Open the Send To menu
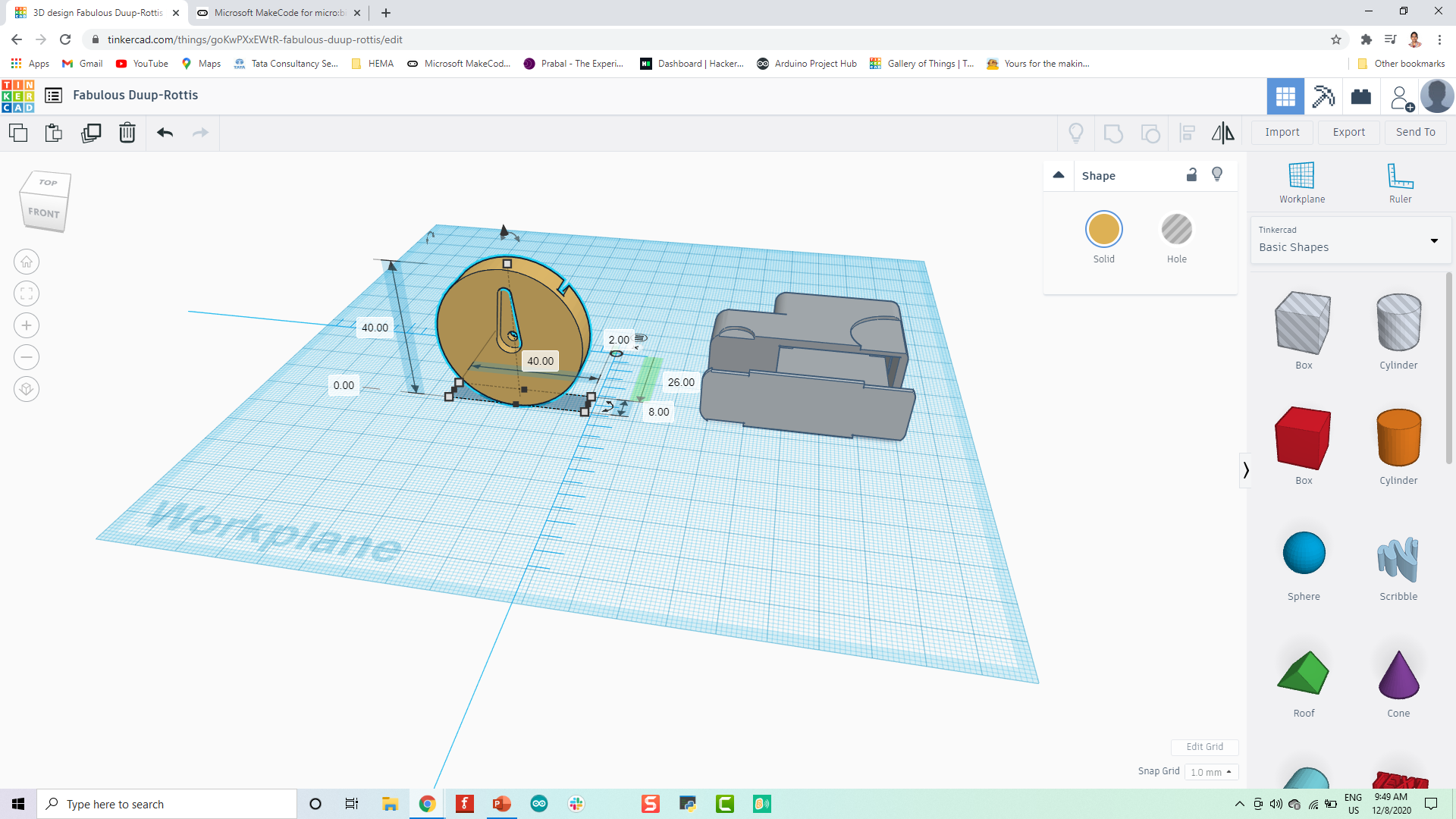This screenshot has width=1456, height=819. click(1415, 131)
